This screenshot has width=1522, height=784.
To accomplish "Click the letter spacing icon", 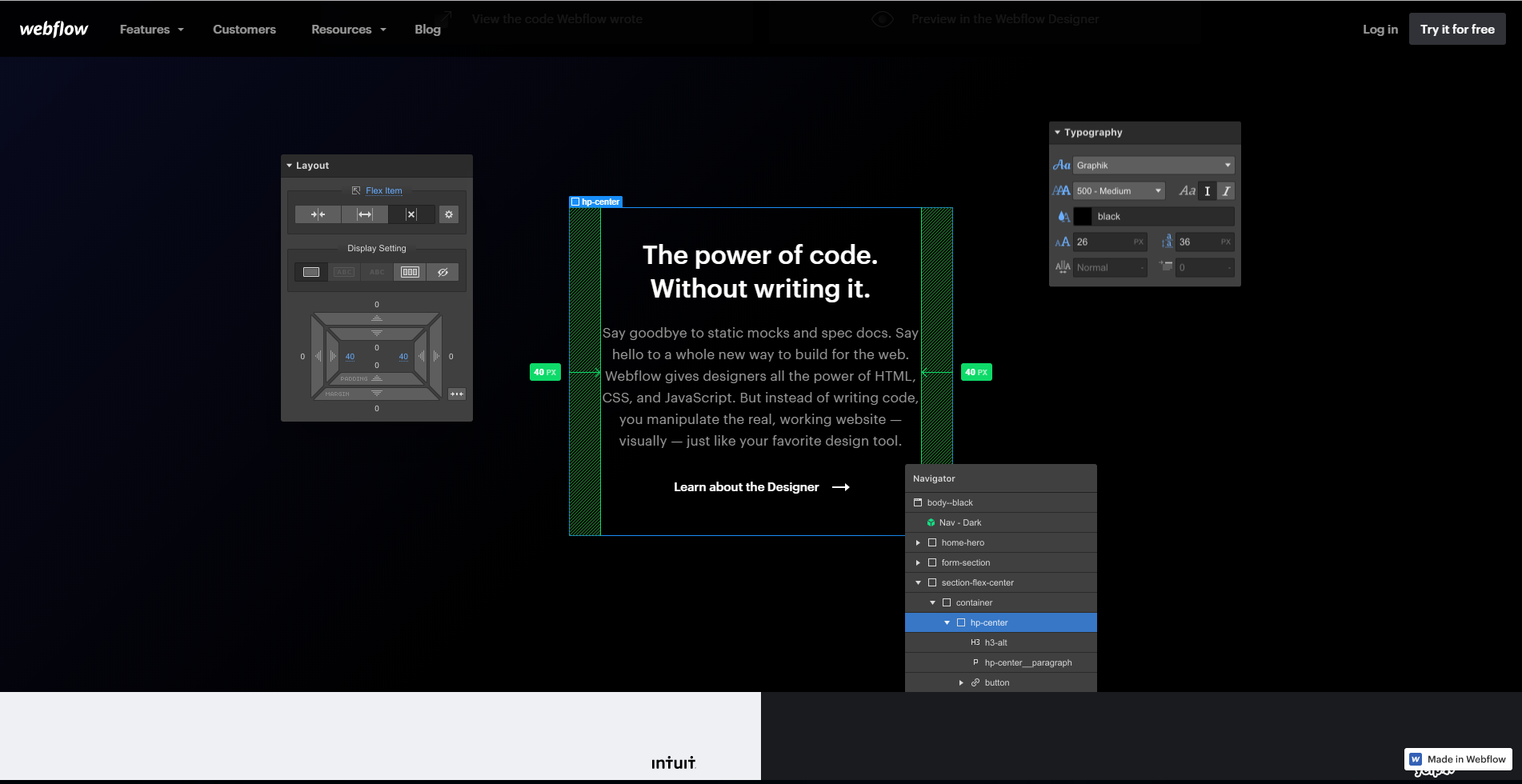I will pyautogui.click(x=1063, y=267).
